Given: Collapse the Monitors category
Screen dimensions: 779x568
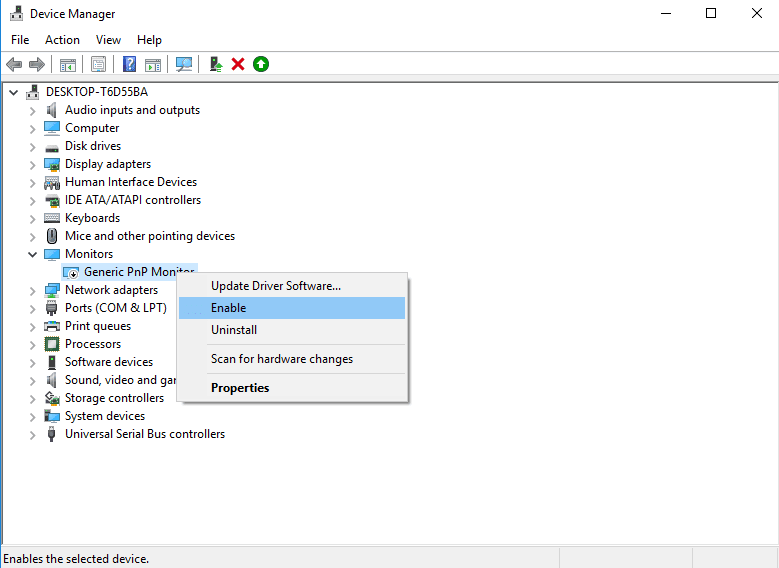Looking at the screenshot, I should pyautogui.click(x=32, y=254).
